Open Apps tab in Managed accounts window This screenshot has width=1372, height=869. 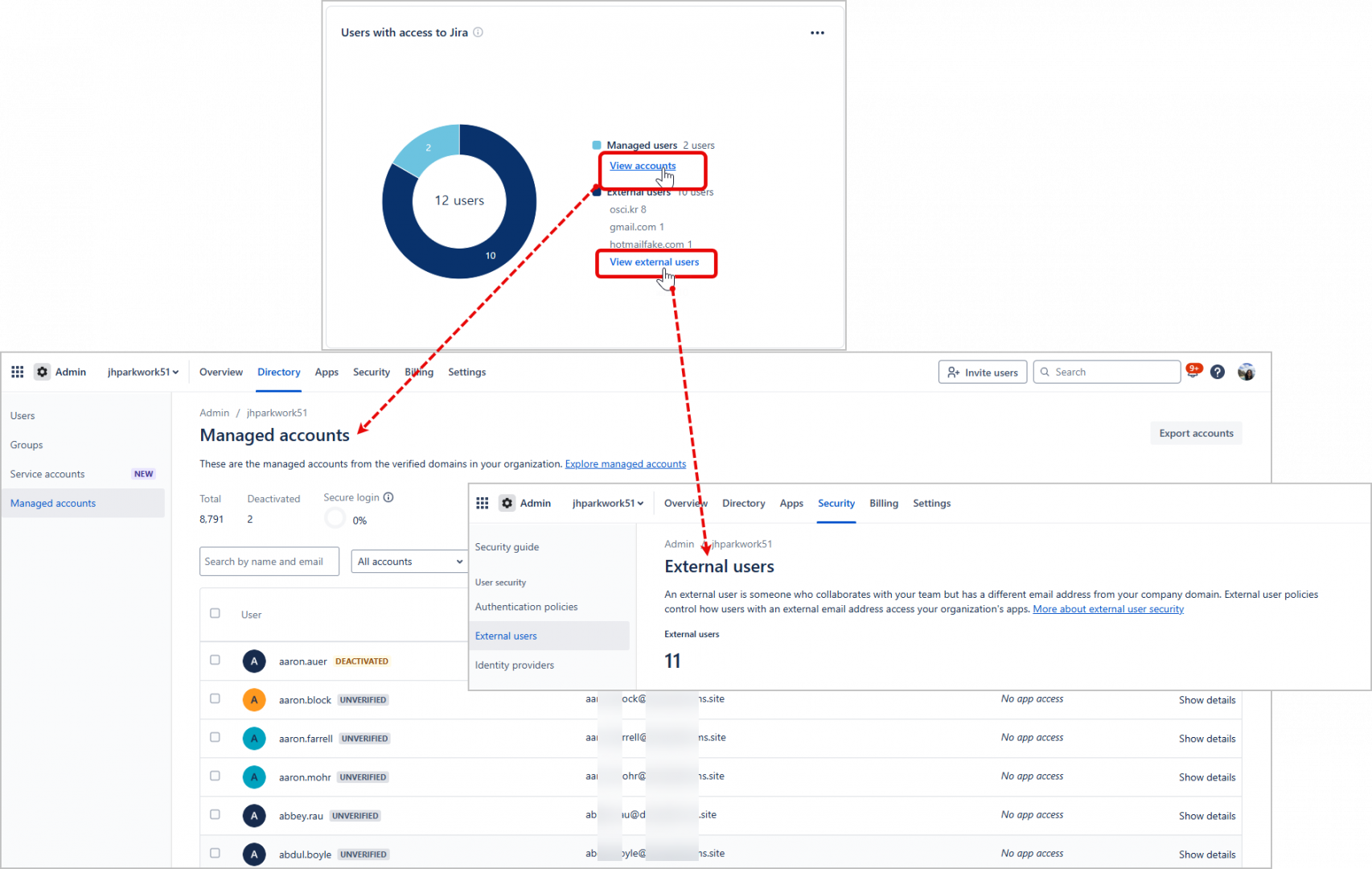pyautogui.click(x=327, y=372)
